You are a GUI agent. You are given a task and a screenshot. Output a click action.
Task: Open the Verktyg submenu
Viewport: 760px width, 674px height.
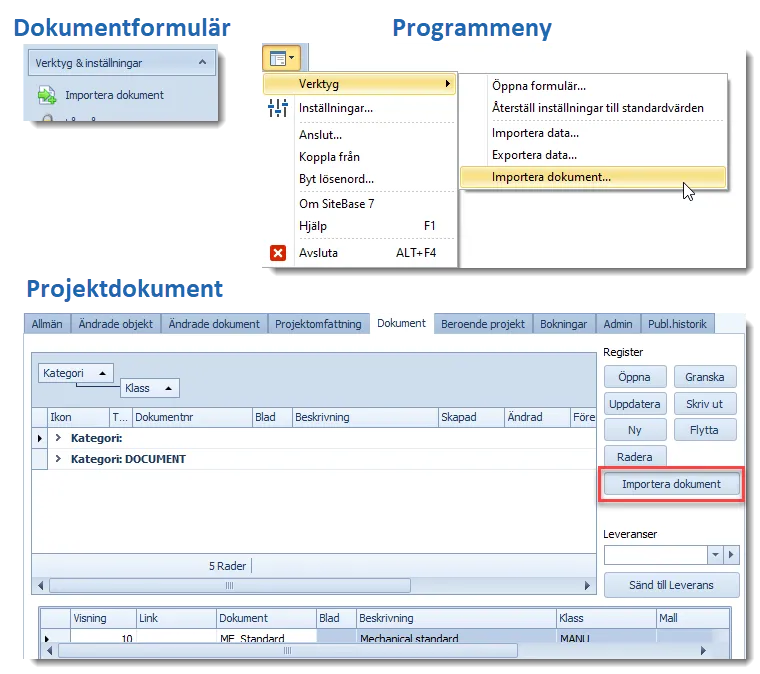click(359, 84)
